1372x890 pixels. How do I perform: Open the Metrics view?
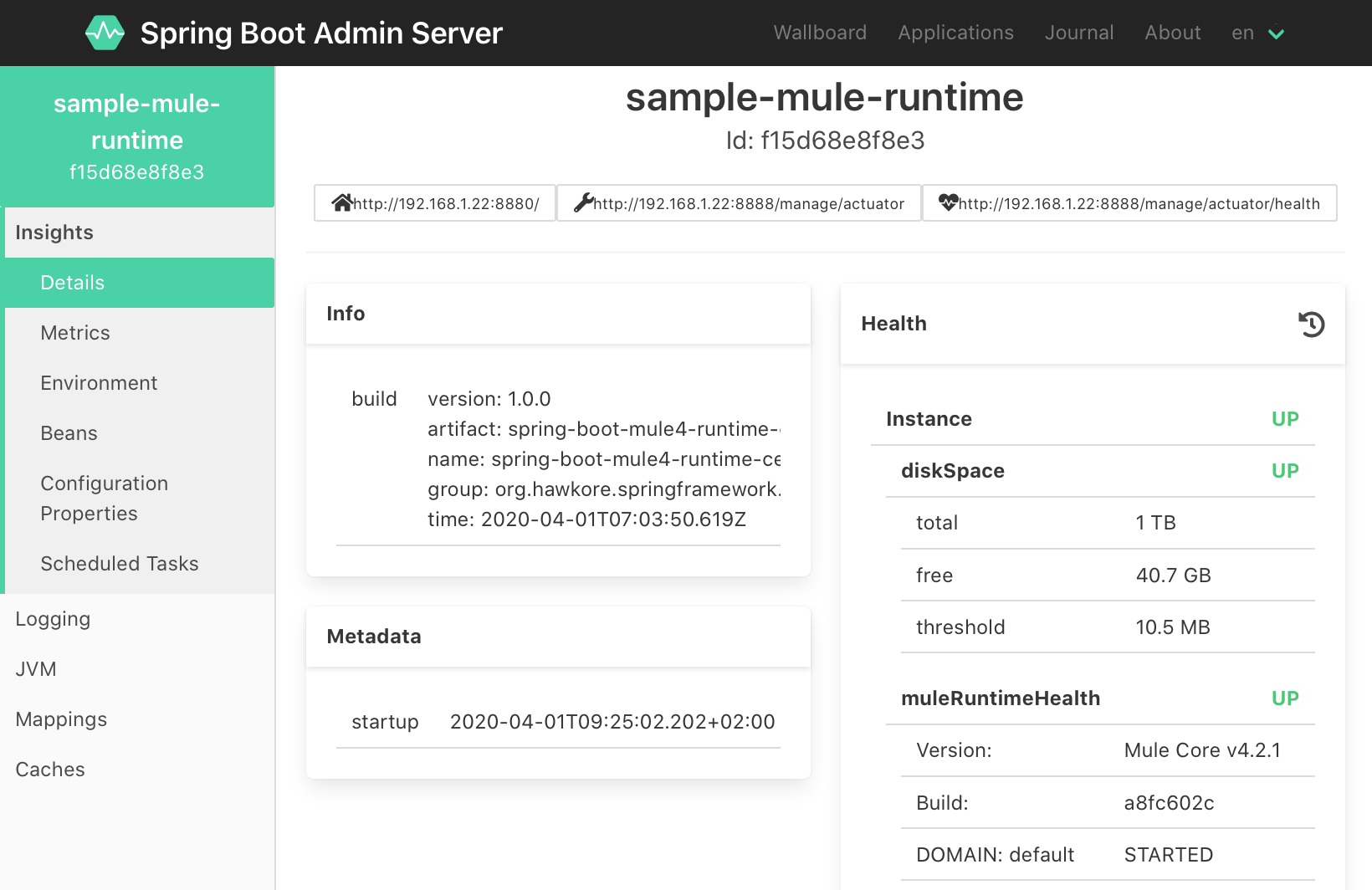(140, 333)
